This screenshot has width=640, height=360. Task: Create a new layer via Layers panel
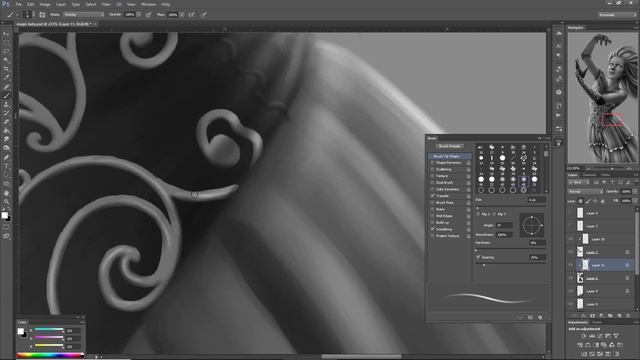619,316
